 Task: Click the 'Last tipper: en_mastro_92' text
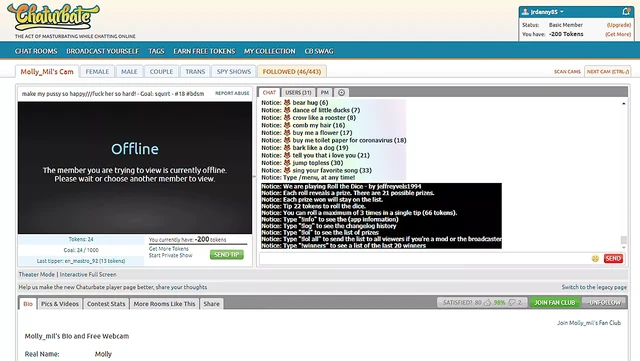pos(81,261)
